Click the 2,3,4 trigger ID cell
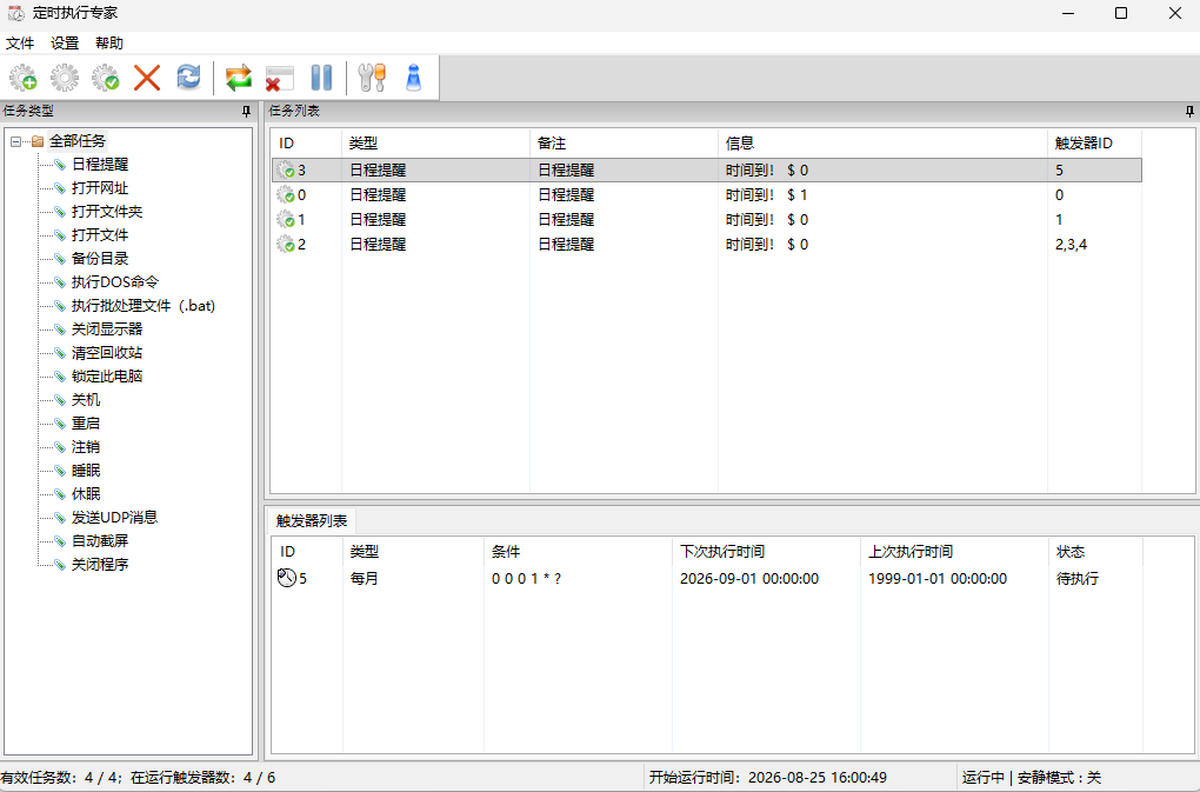This screenshot has width=1200, height=792. [x=1071, y=244]
